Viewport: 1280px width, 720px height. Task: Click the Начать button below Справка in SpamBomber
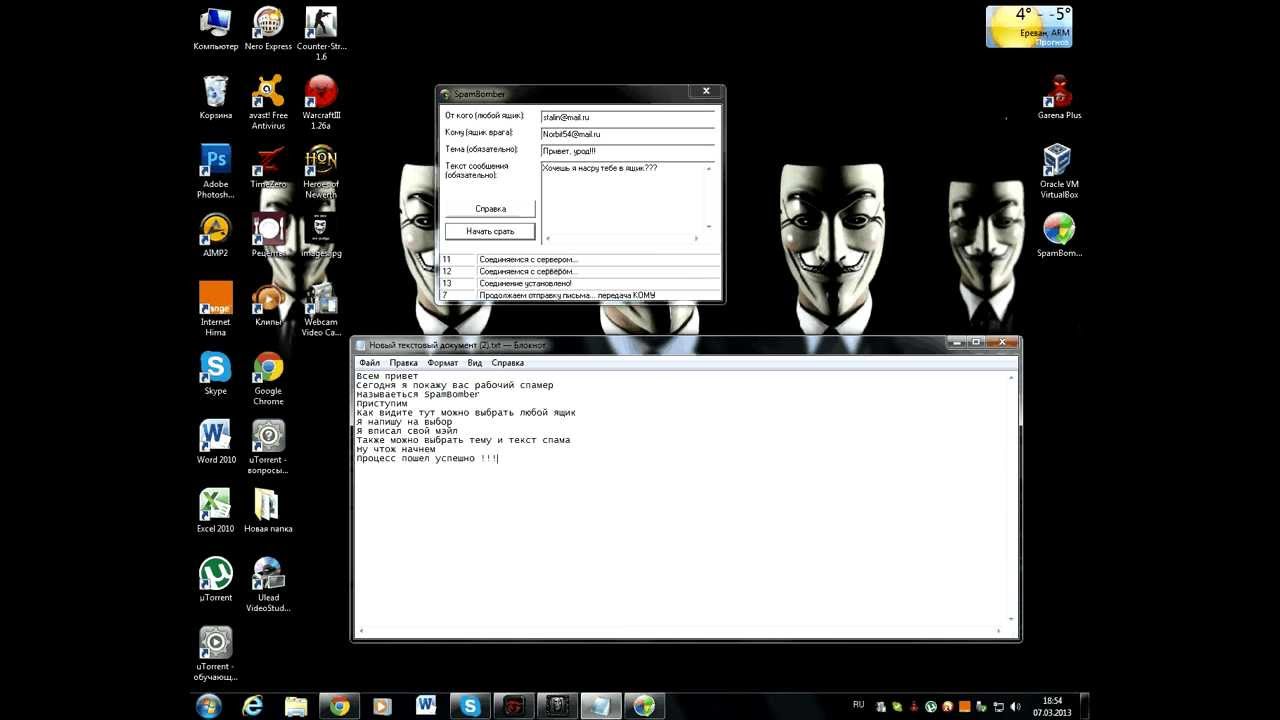click(490, 231)
